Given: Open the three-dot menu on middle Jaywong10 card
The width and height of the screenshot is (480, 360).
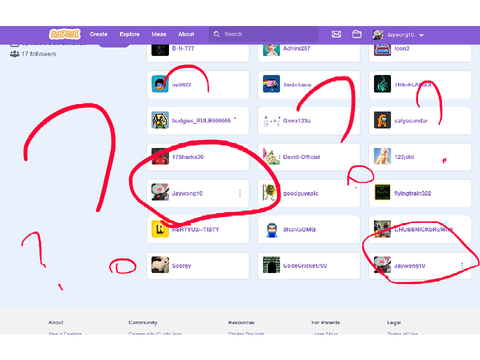Looking at the screenshot, I should 240,193.
